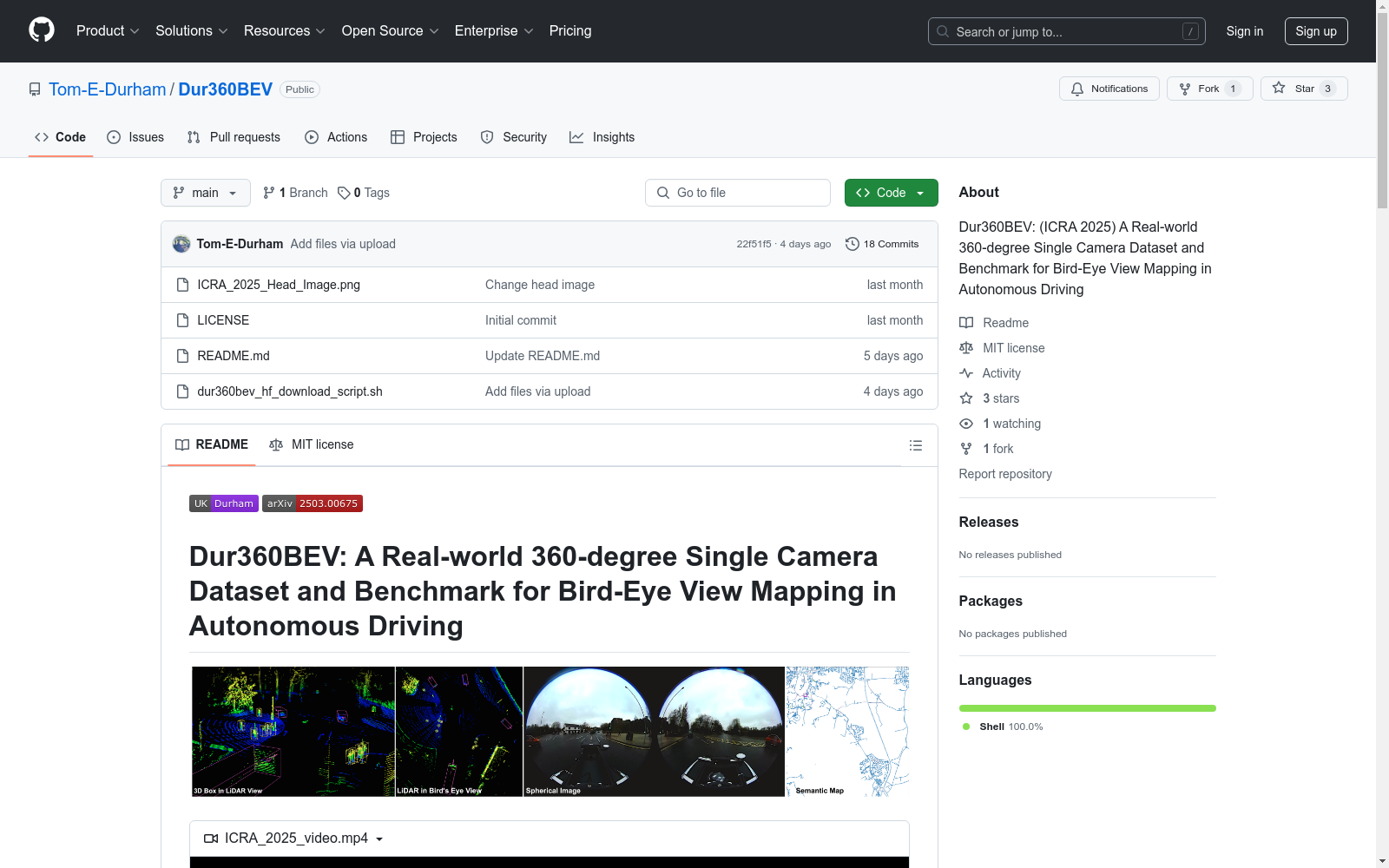The height and width of the screenshot is (868, 1389).
Task: Click the file icon beside dur360bev_hf_download_script.sh
Action: point(182,391)
